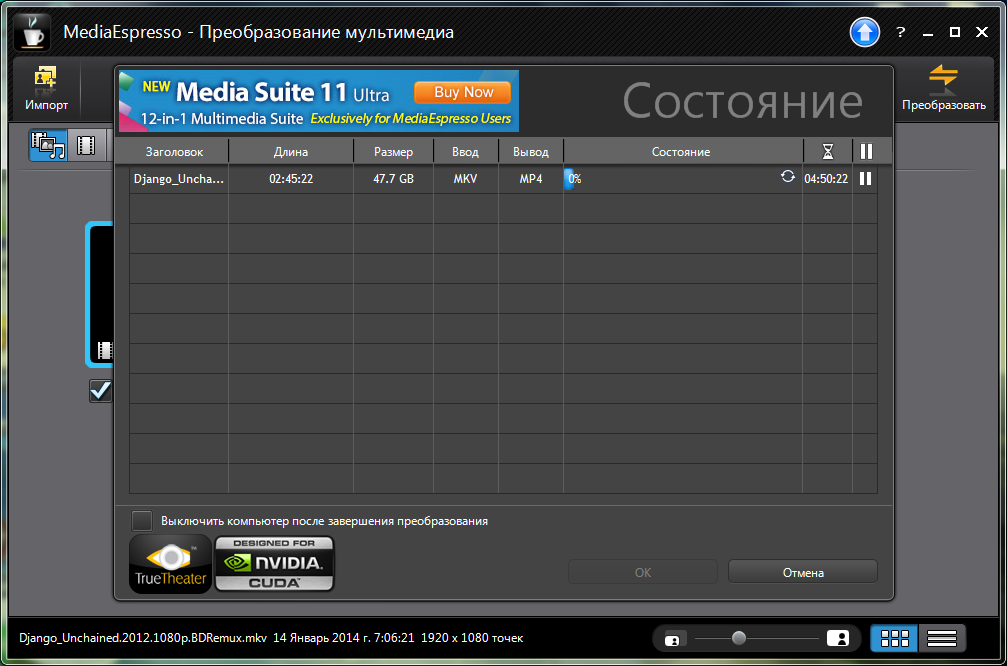Click large thumbnail size icon

[x=838, y=638]
